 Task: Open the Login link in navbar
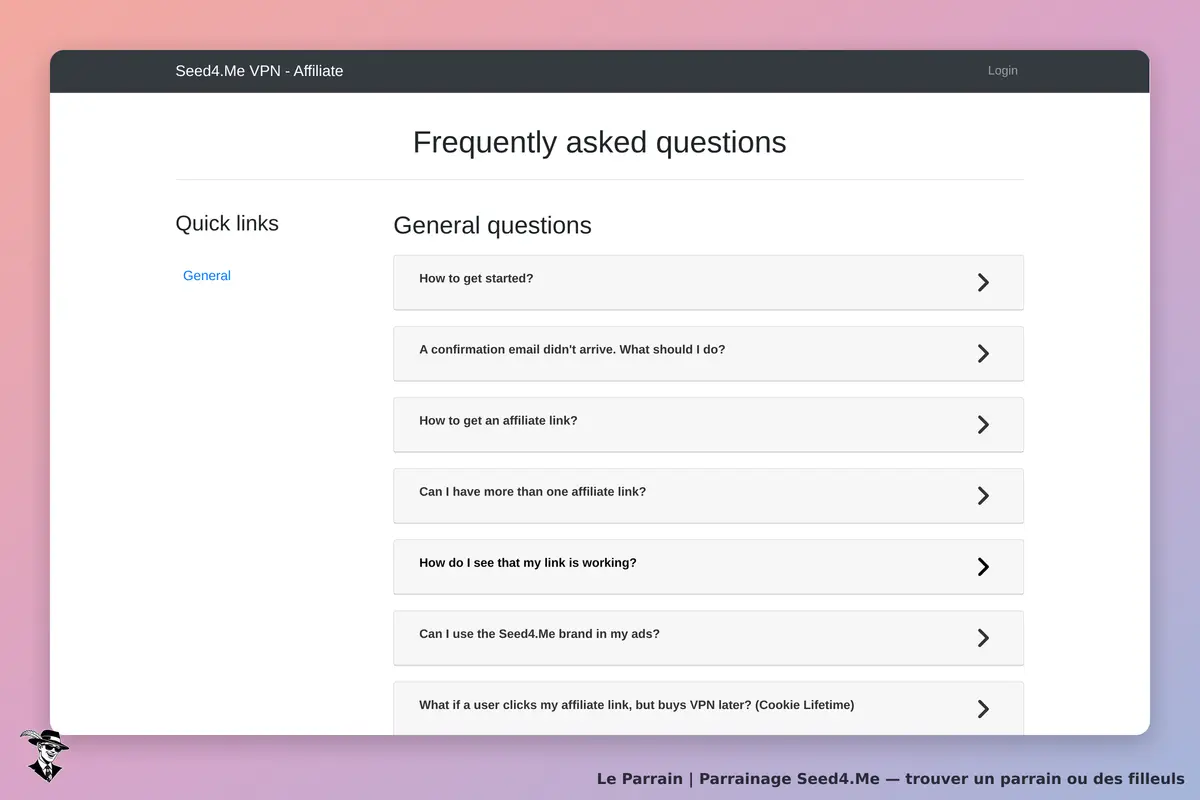click(1003, 70)
